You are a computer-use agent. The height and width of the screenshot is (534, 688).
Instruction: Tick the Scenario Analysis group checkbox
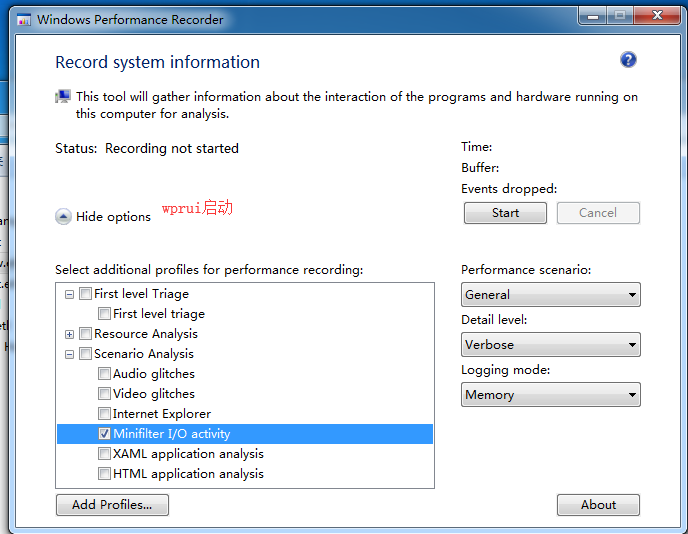click(86, 354)
